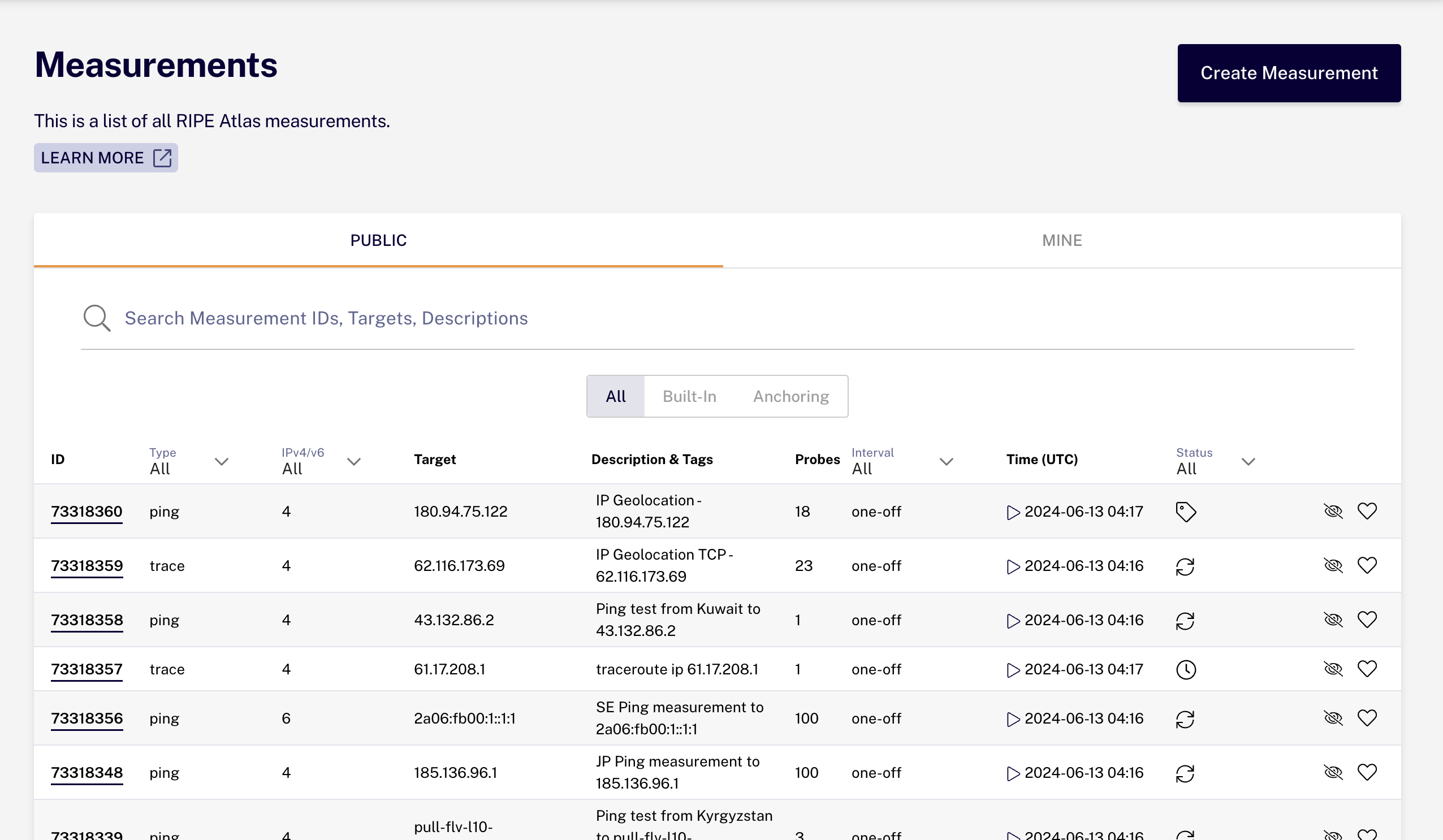
Task: Switch to the MINE tab
Action: pos(1062,240)
